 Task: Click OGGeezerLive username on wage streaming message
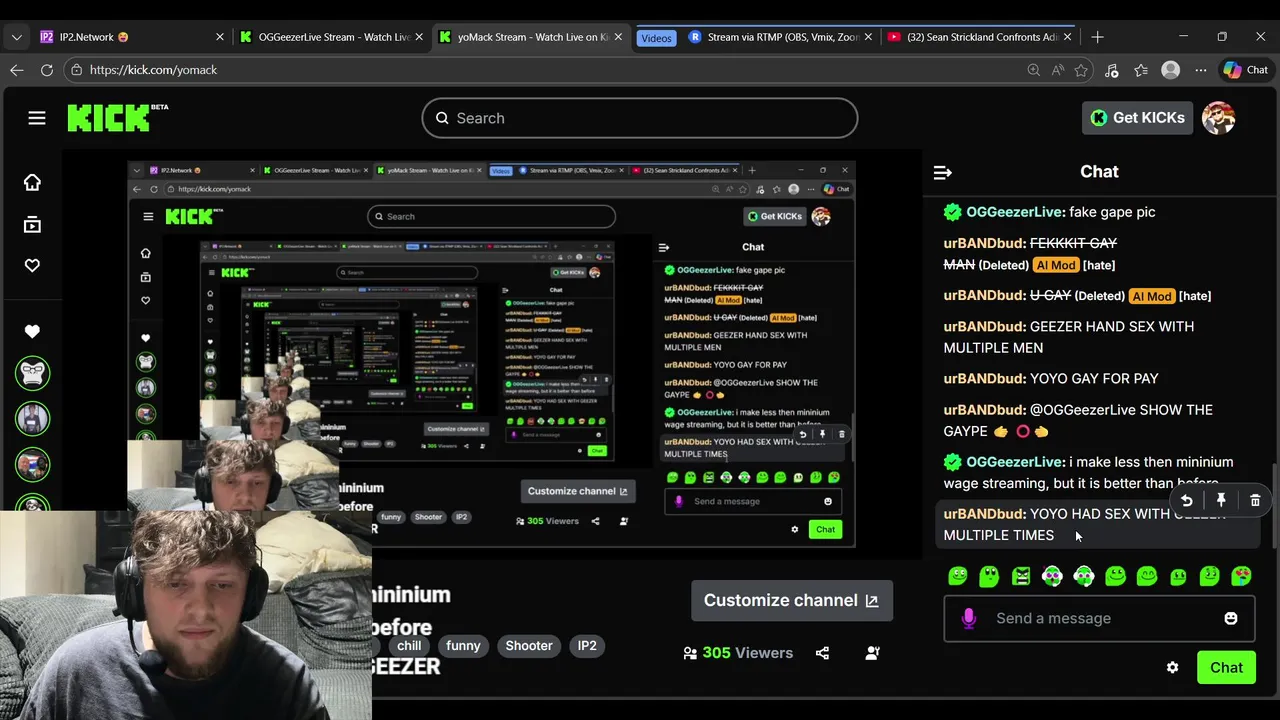(1015, 462)
